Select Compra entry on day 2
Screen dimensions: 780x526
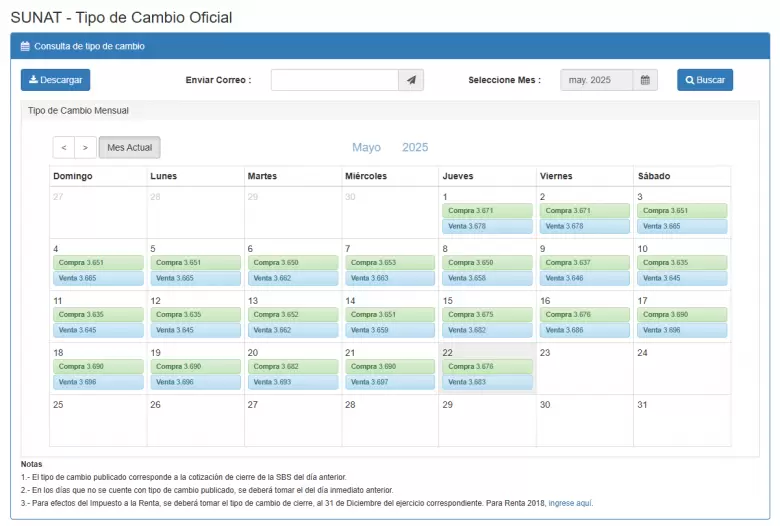click(585, 210)
